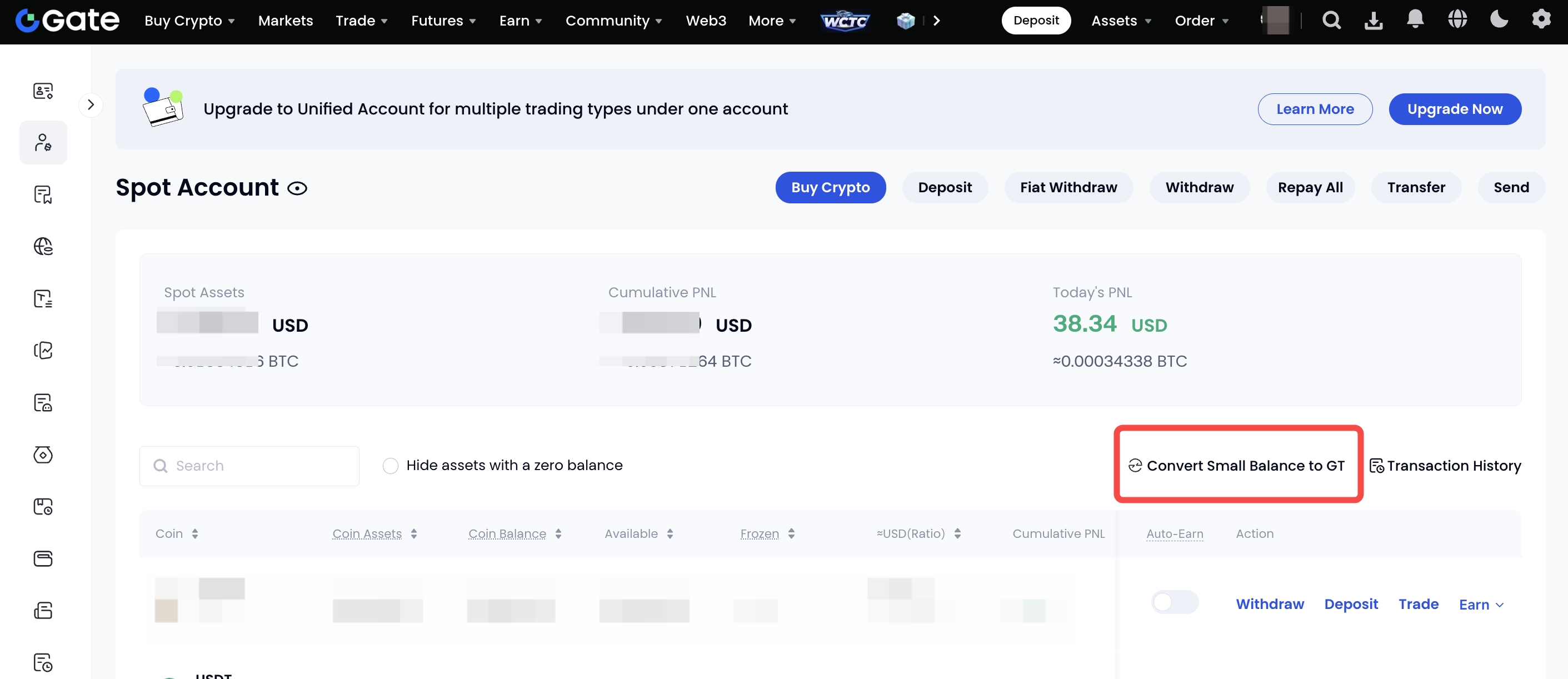This screenshot has width=1568, height=679.
Task: Enable Hide assets with a zero balance
Action: [x=391, y=466]
